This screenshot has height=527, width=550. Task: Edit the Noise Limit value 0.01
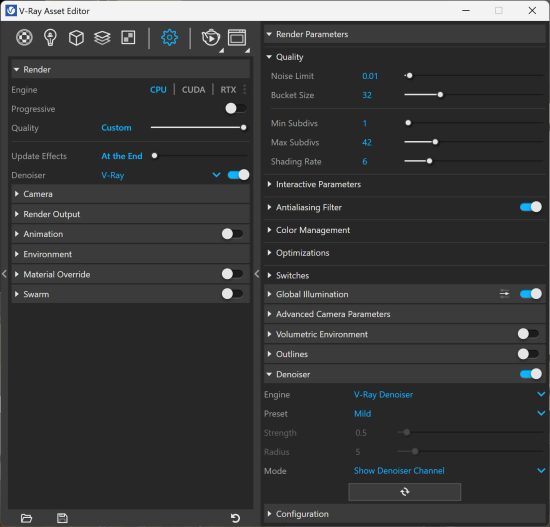pos(370,76)
